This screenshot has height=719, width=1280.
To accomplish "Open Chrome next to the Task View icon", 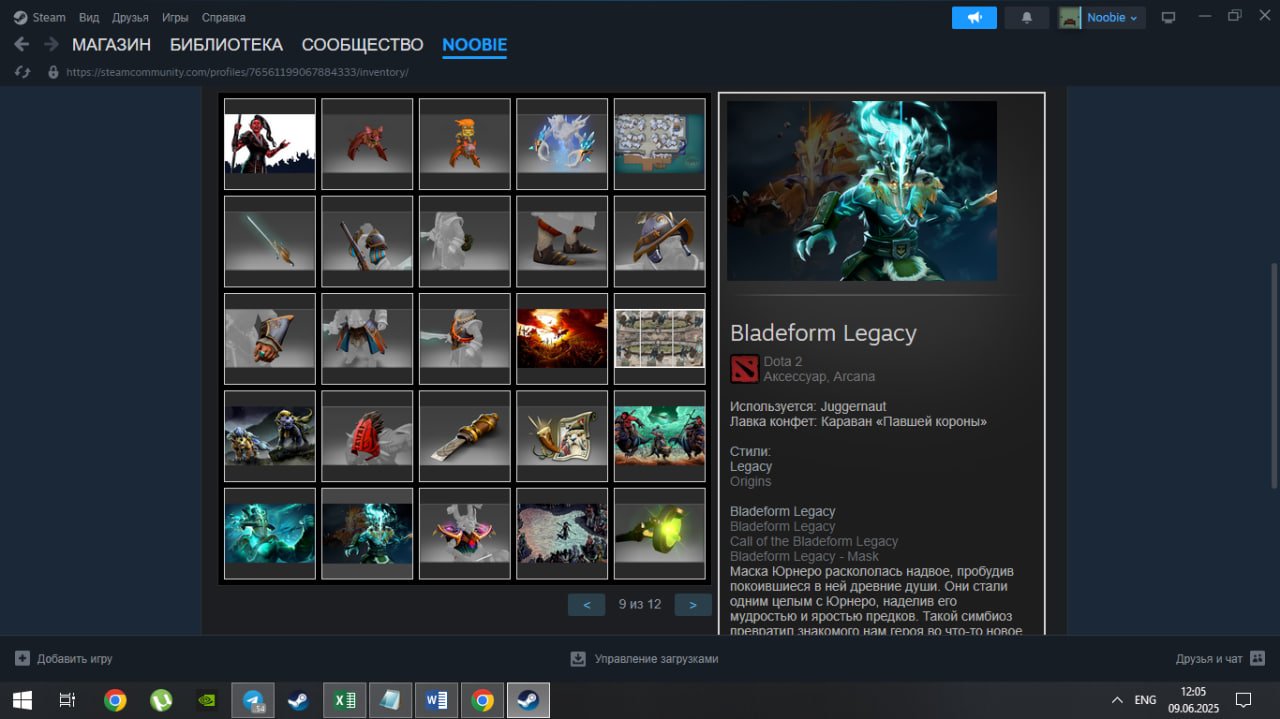I will [x=115, y=700].
